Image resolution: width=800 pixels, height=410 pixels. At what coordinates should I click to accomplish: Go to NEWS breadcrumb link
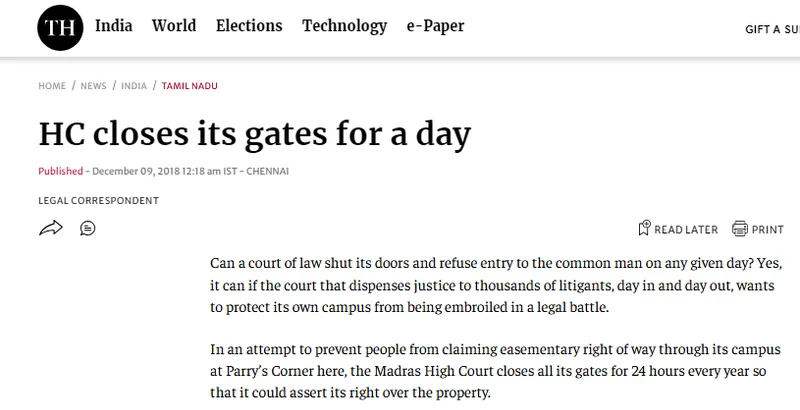[x=93, y=86]
